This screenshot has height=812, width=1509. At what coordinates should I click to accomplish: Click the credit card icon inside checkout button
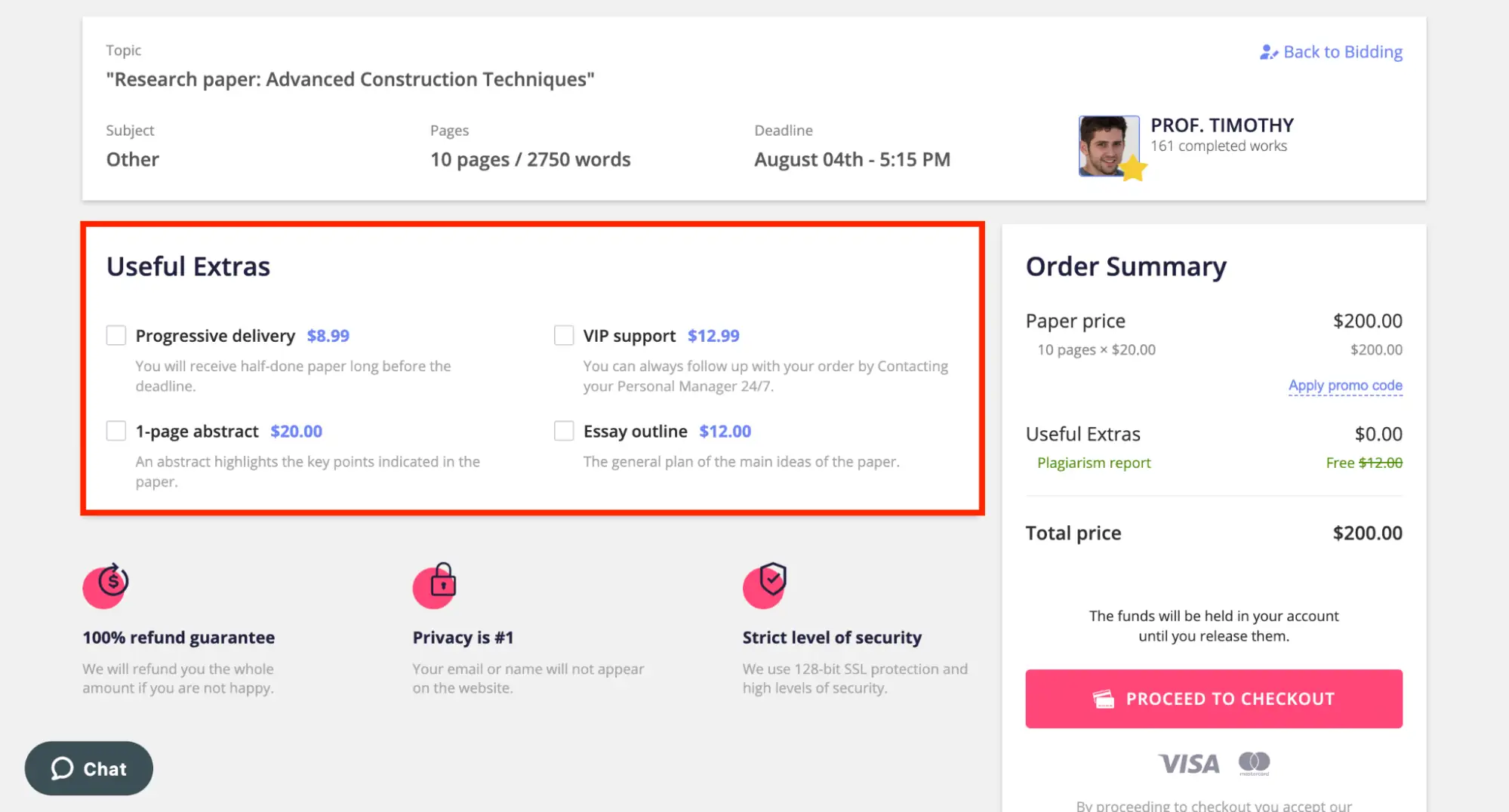1105,698
